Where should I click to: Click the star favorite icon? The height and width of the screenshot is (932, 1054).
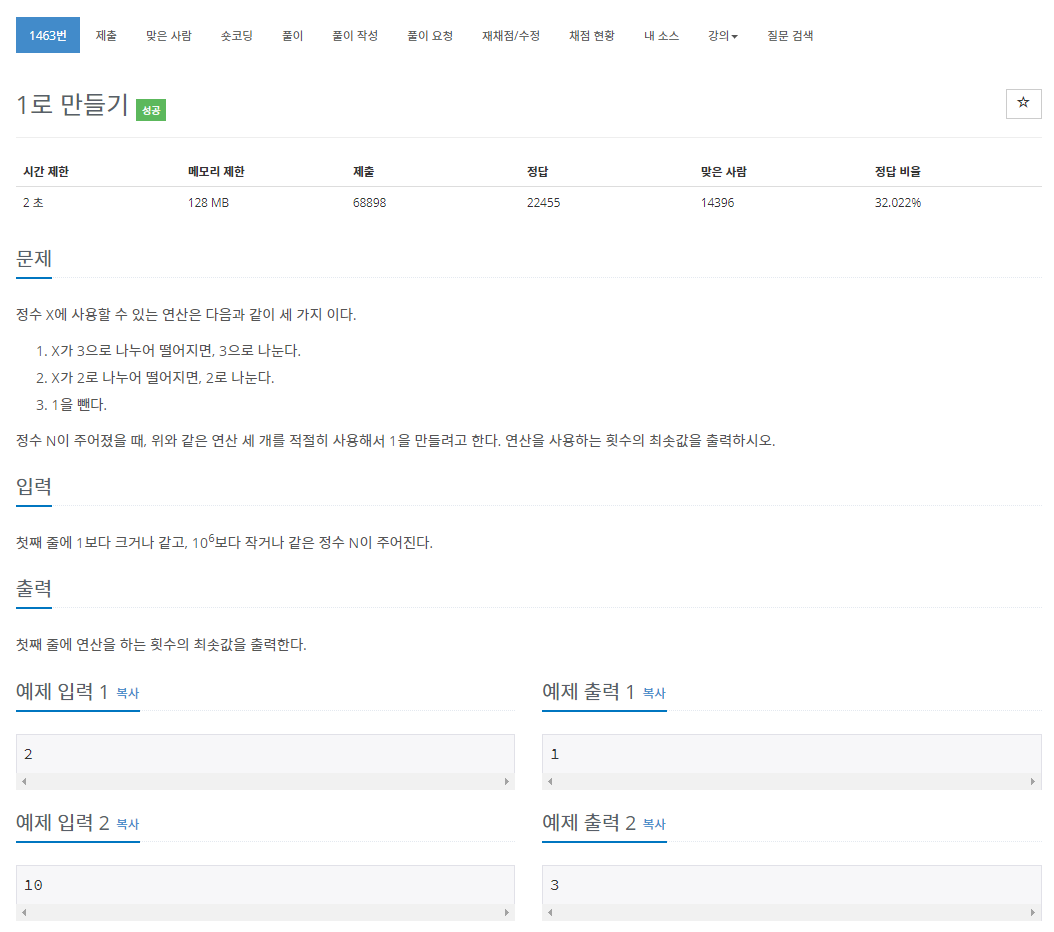1023,103
